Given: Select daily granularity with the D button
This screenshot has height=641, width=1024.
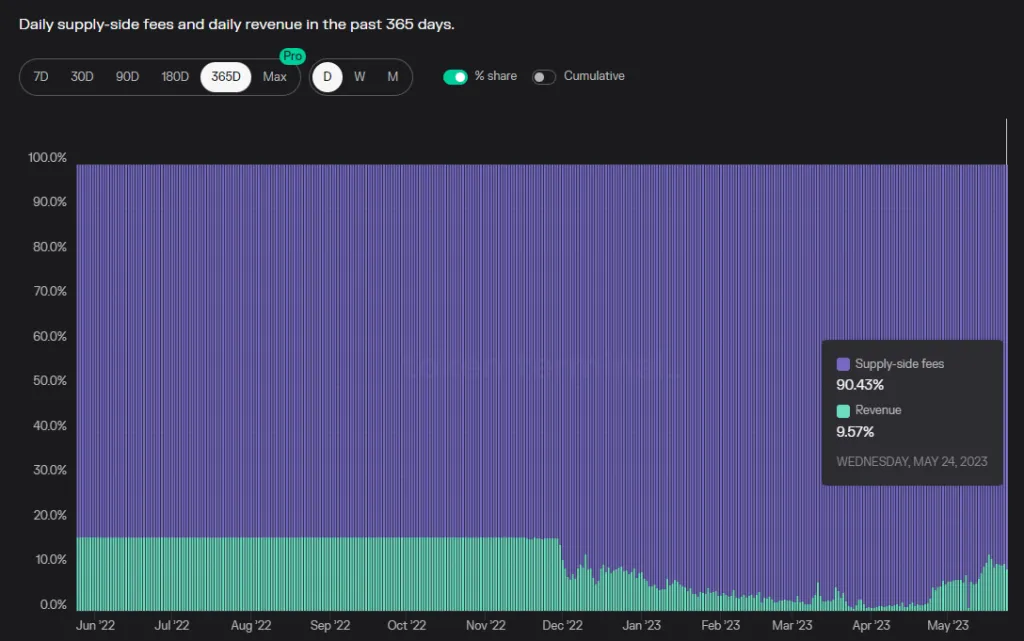Looking at the screenshot, I should tap(327, 76).
